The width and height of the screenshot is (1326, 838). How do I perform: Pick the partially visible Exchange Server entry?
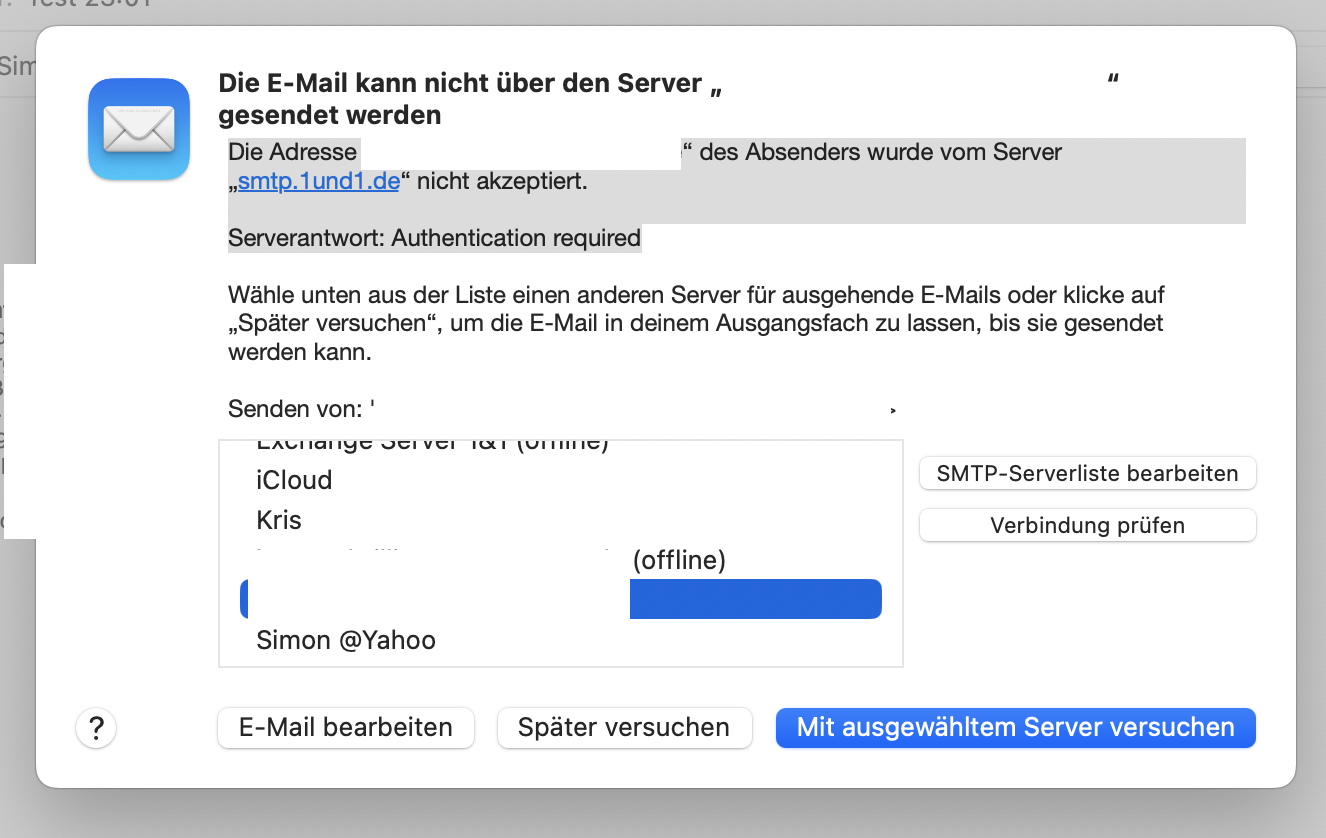(432, 445)
